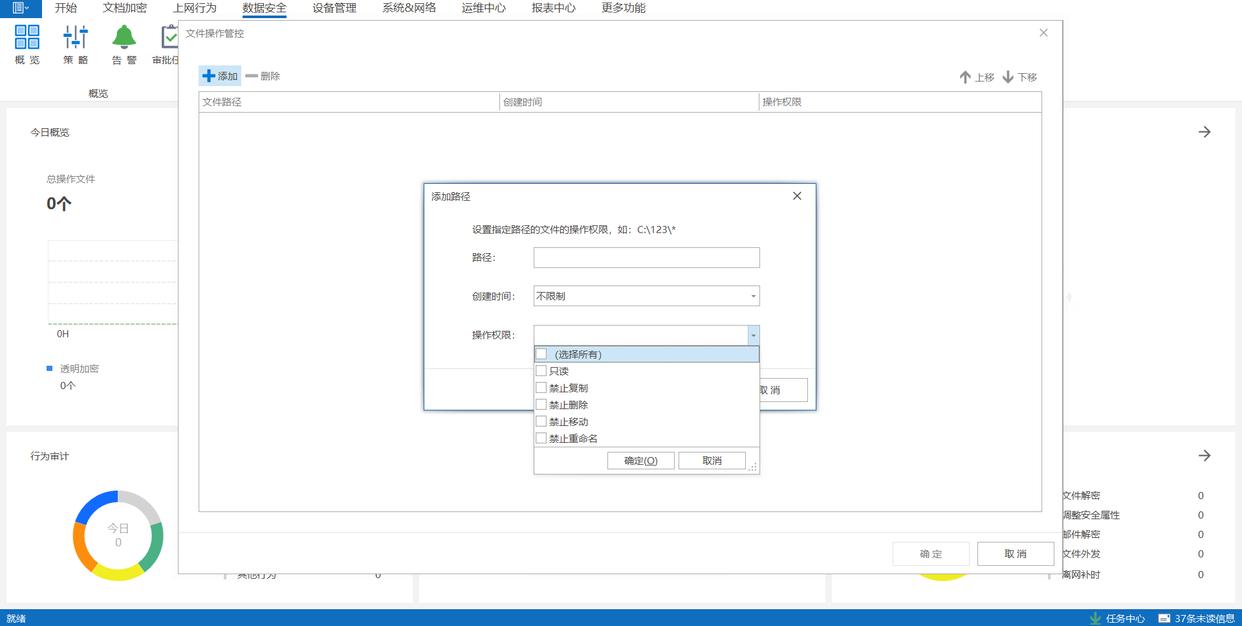Toggle the 禁止删除 checkbox
1242x626 pixels.
click(x=542, y=405)
